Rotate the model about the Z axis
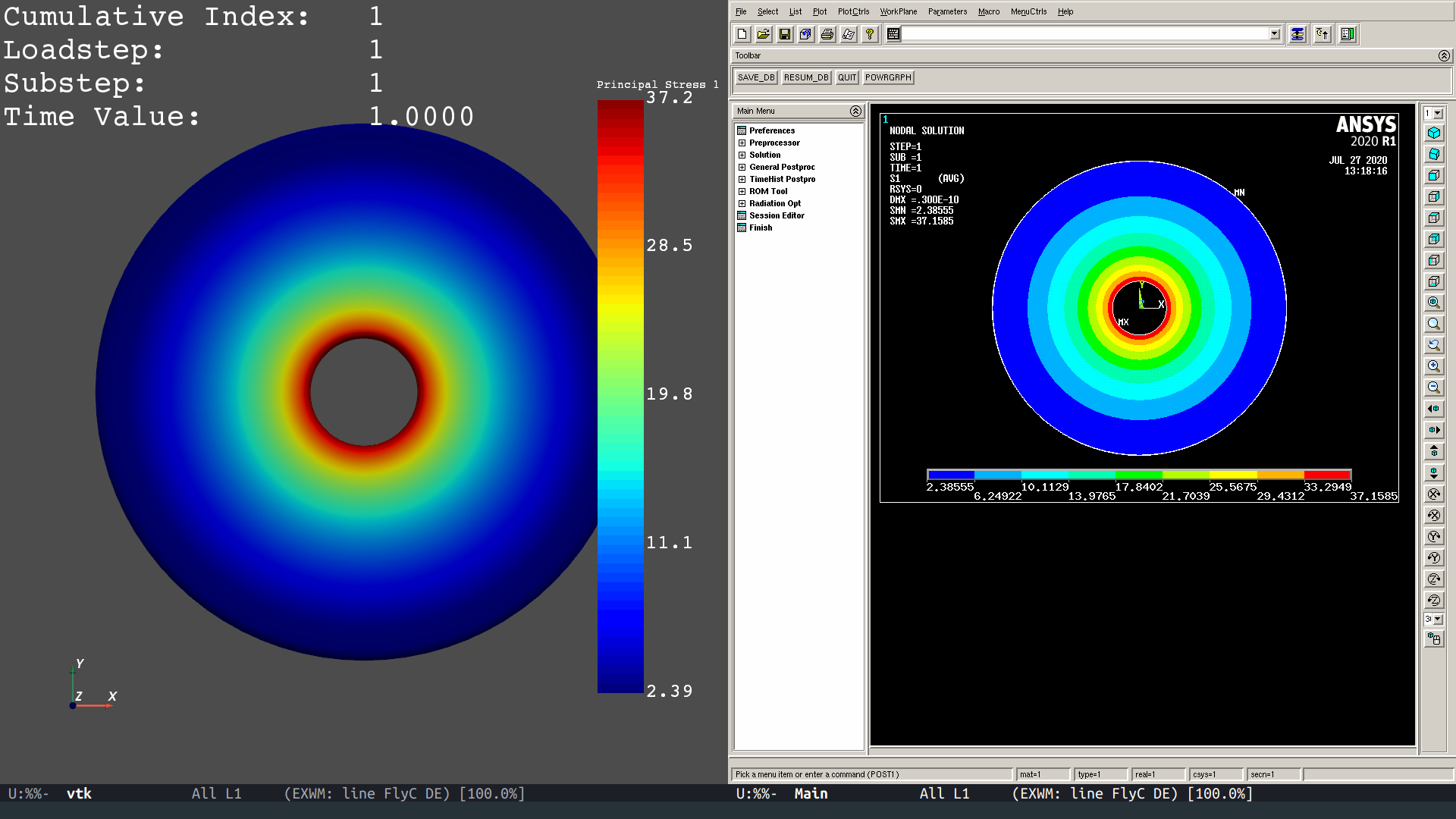Image resolution: width=1456 pixels, height=819 pixels. (x=1434, y=579)
